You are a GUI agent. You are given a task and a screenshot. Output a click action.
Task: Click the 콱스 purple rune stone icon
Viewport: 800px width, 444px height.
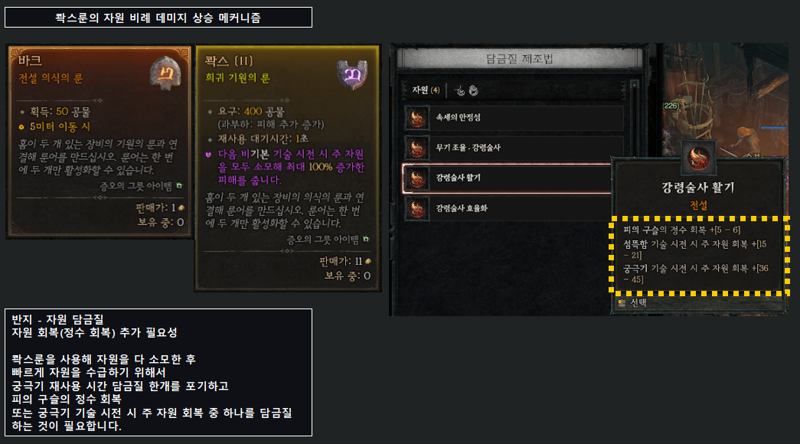[352, 74]
